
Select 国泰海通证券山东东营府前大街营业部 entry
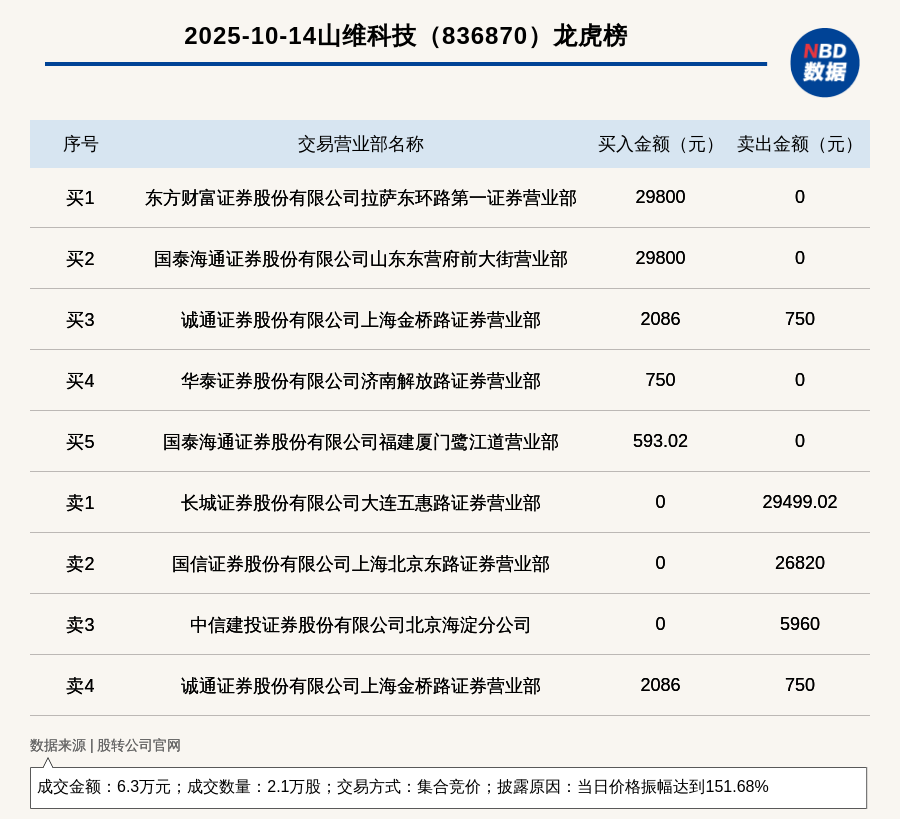point(360,259)
